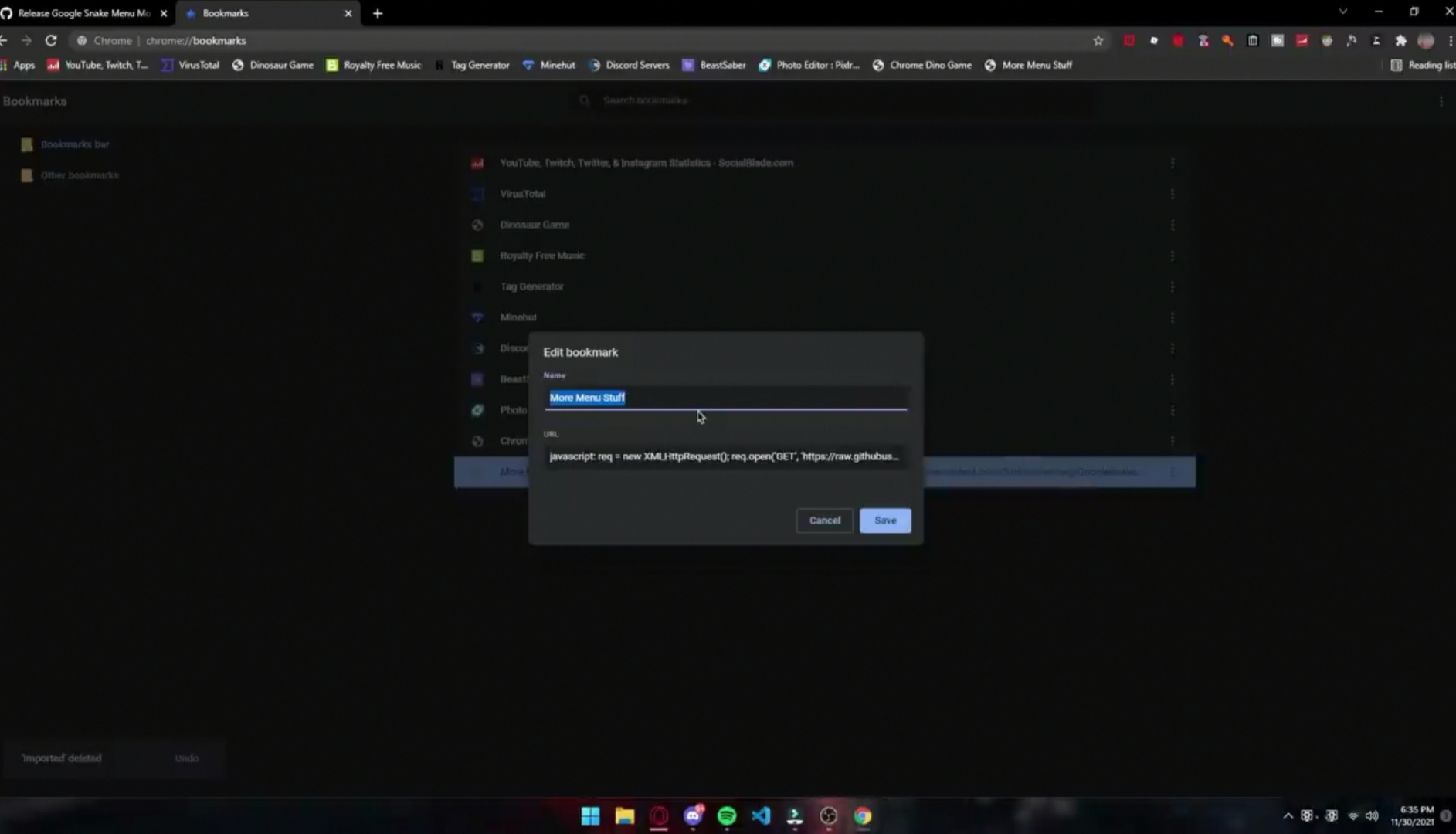Image resolution: width=1456 pixels, height=834 pixels.
Task: Click the Chrome profile avatar
Action: coord(1425,40)
